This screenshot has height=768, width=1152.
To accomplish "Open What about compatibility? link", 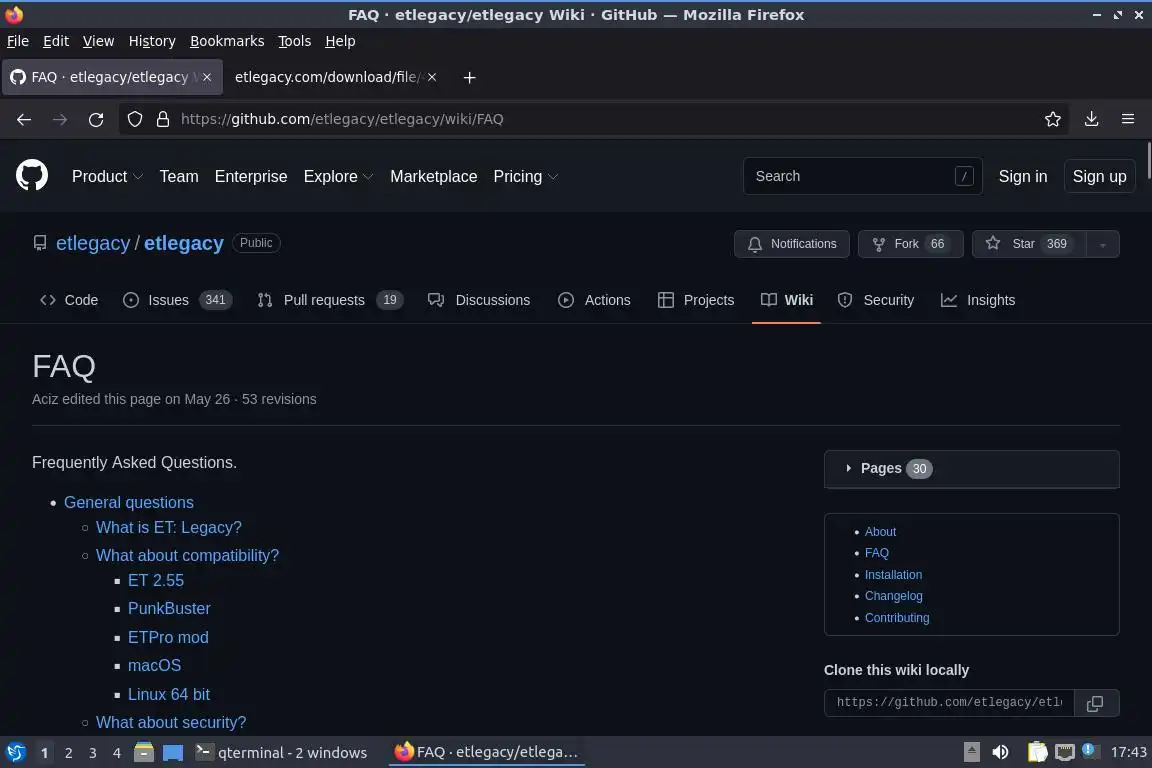I will (x=187, y=556).
